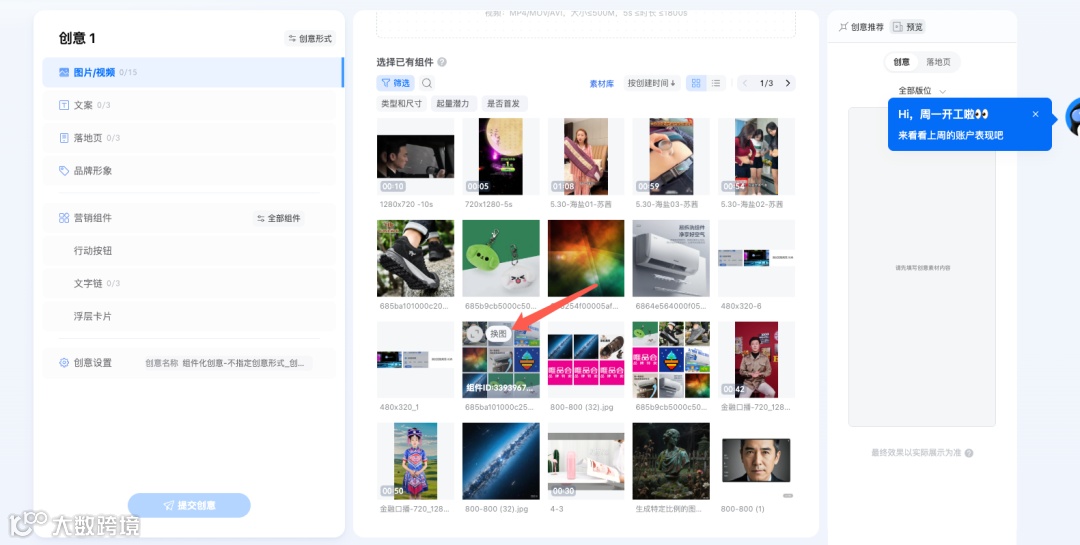This screenshot has height=545, width=1080.
Task: Open the 按创建时间 sort dropdown
Action: (652, 83)
